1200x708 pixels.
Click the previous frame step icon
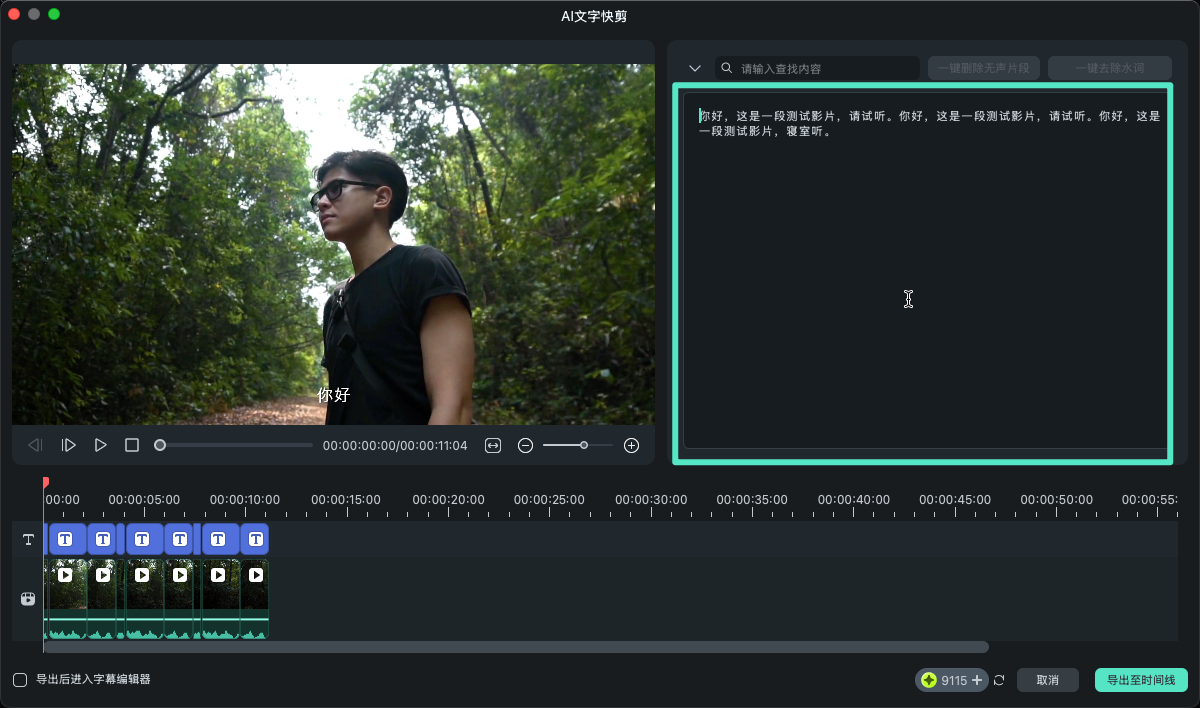(x=35, y=445)
